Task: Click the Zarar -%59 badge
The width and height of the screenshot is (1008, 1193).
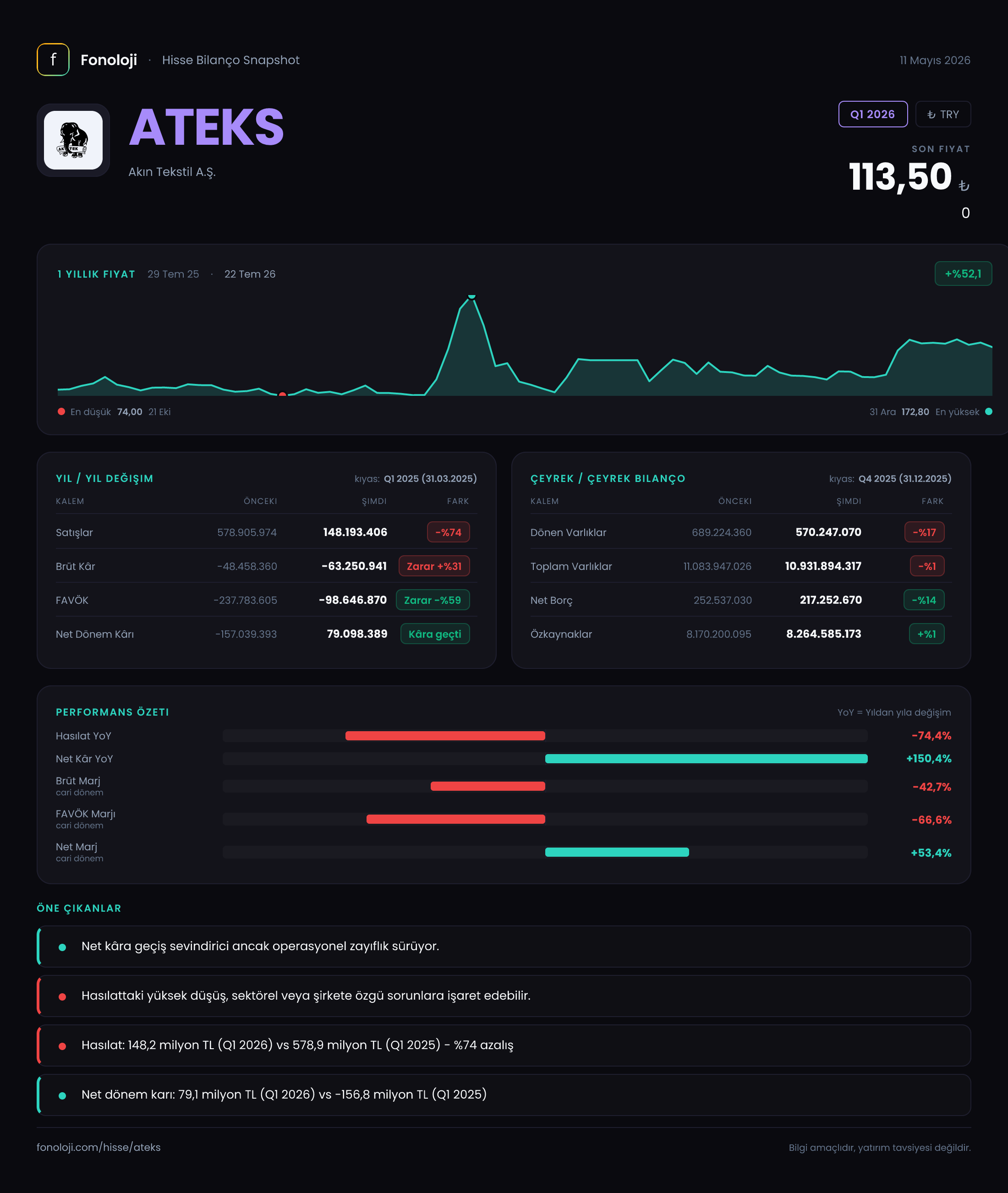Action: tap(433, 600)
